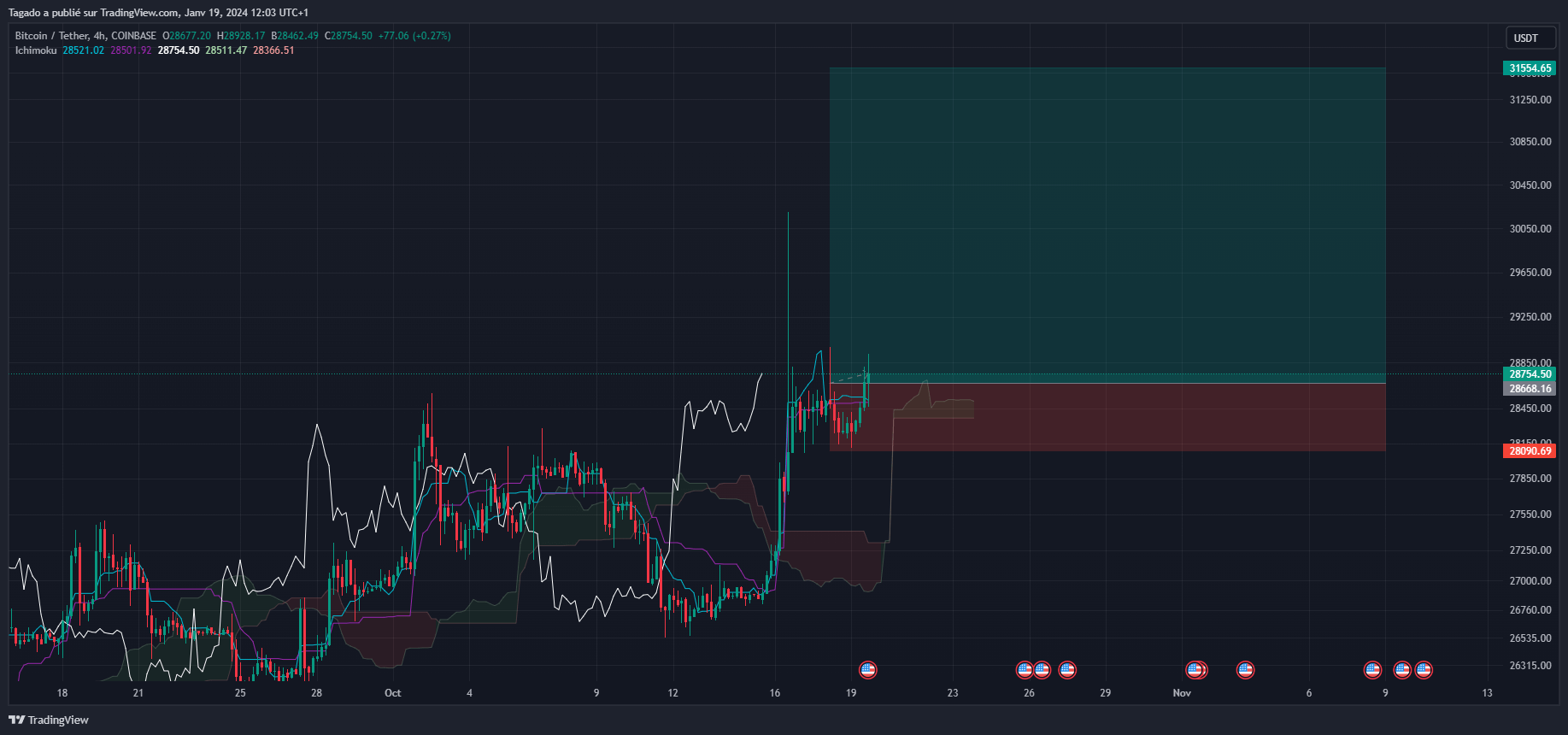Click Ichimoku value 28366.51
1568x735 pixels.
(x=273, y=50)
